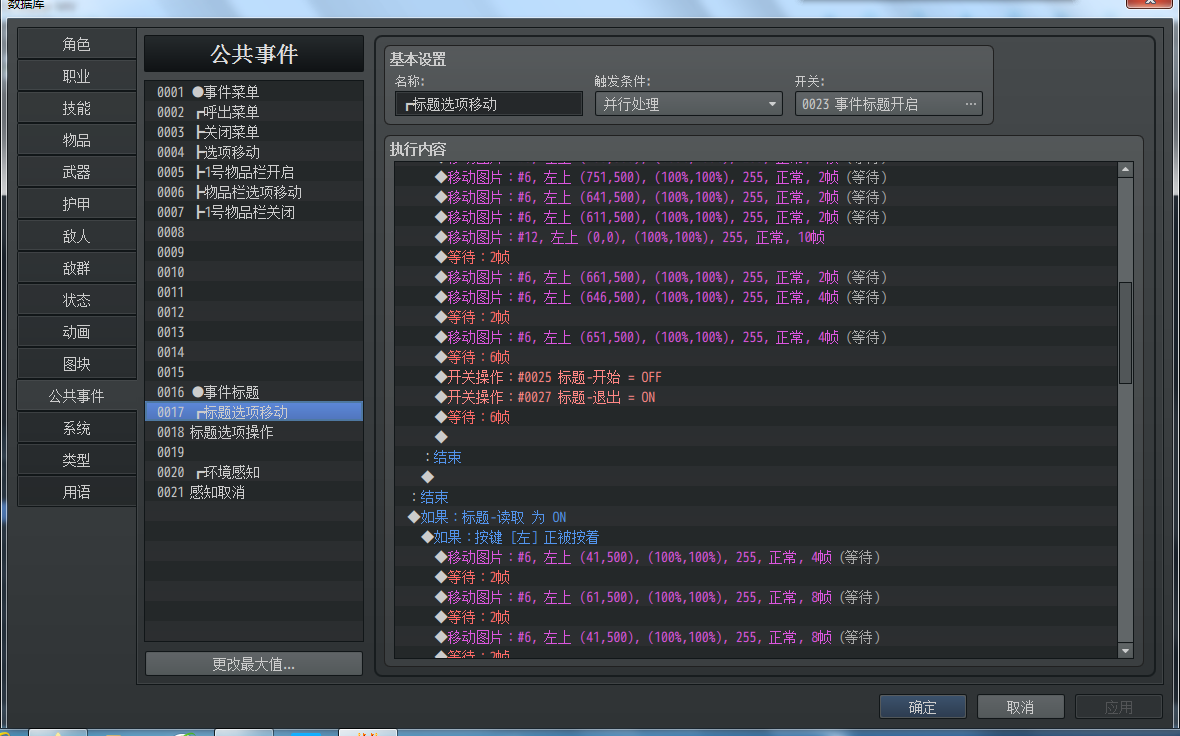The image size is (1180, 736).
Task: Confirm with the 确定 button
Action: tap(923, 707)
